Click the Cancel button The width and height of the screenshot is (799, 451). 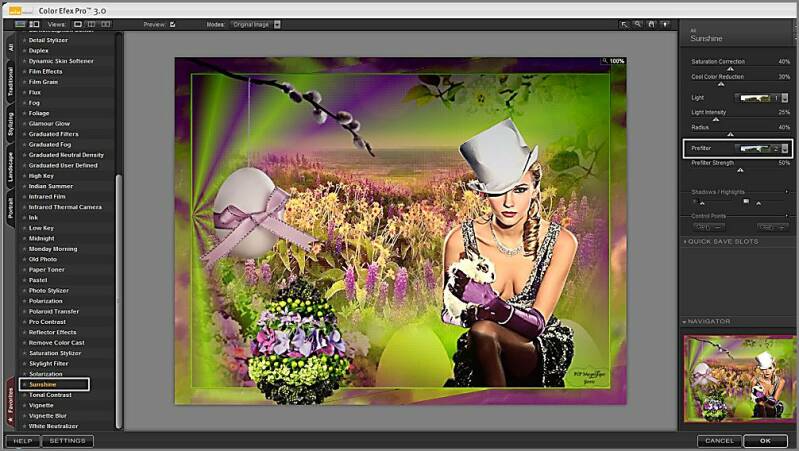[x=719, y=441]
